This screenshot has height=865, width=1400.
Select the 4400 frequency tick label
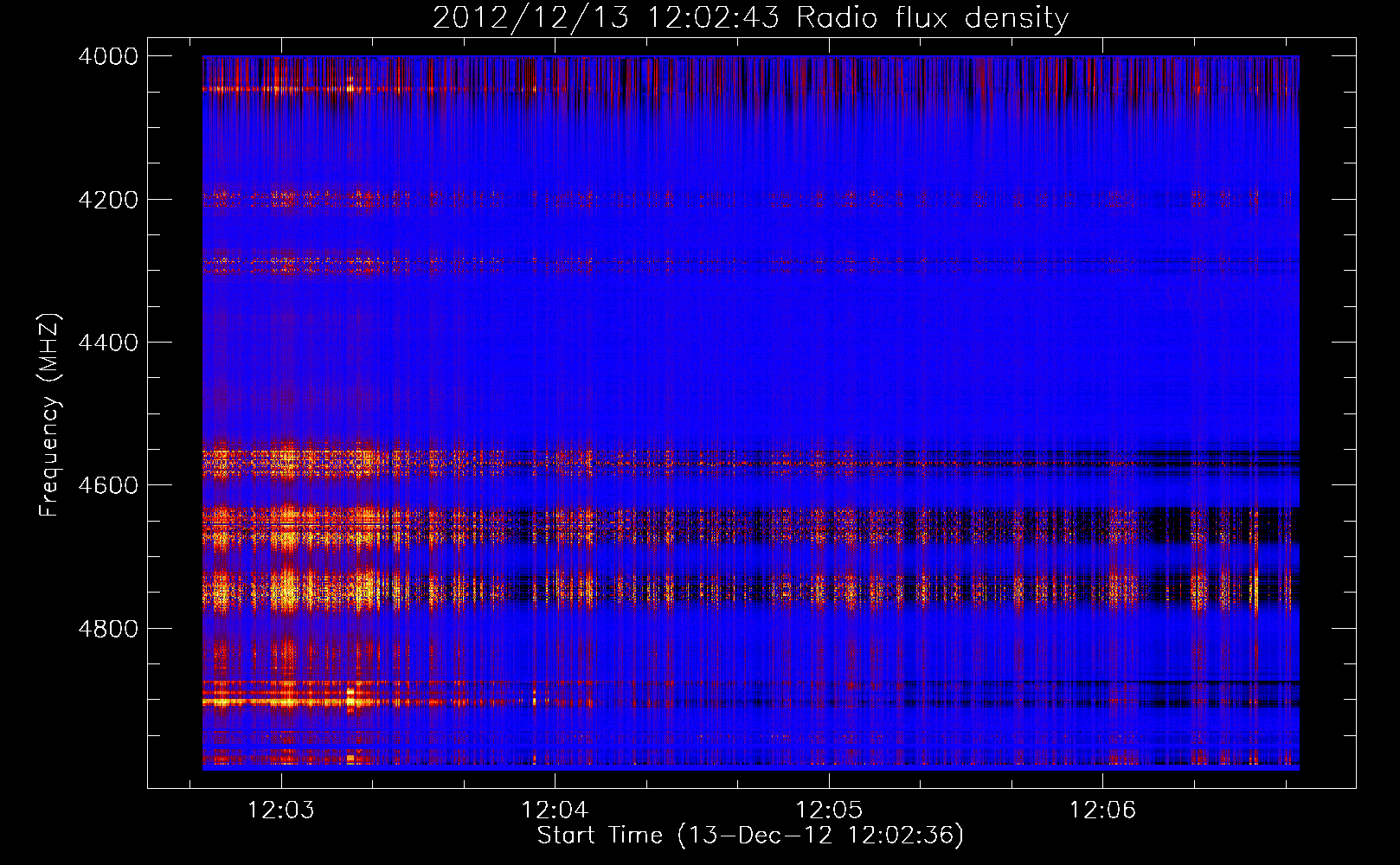(x=108, y=343)
